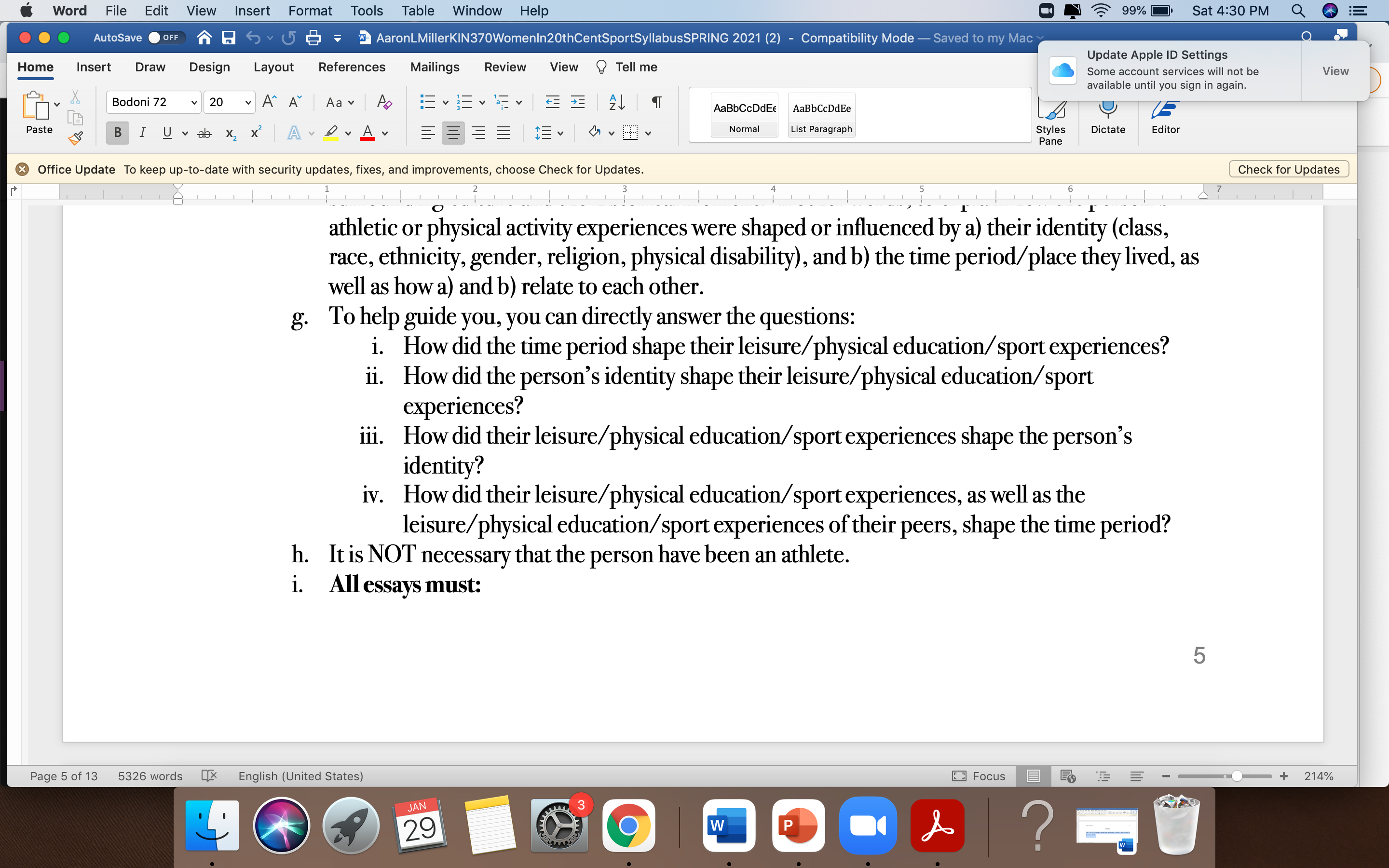Decrease font size with the small A icon
This screenshot has width=1389, height=868.
[x=295, y=102]
